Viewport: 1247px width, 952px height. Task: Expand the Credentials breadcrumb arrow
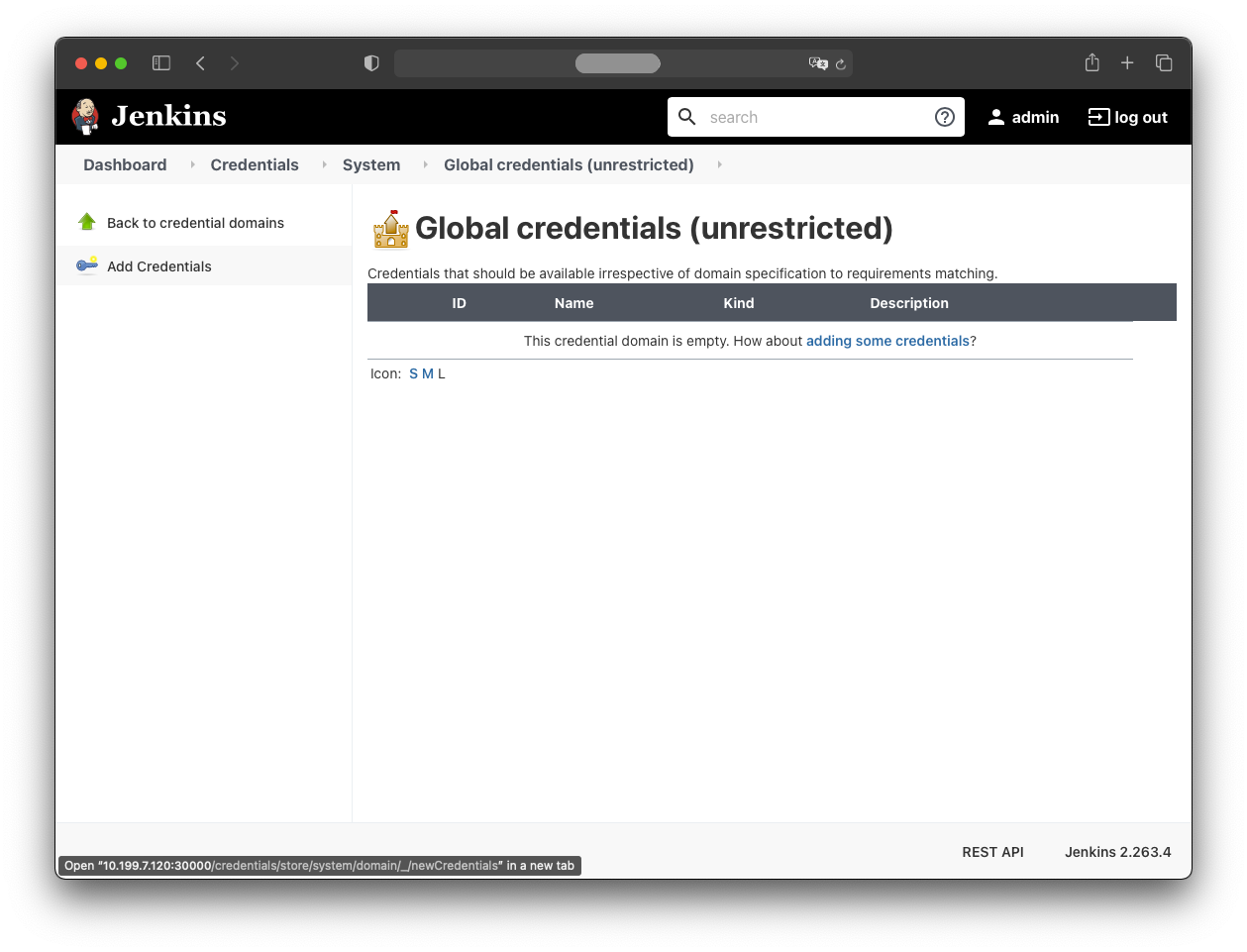pos(324,164)
